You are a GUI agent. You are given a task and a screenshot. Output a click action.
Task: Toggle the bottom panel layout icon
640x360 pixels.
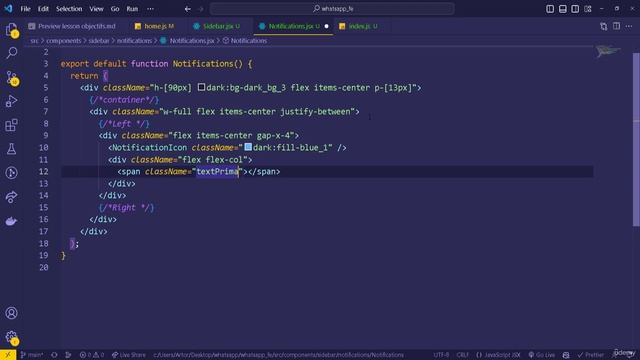pyautogui.click(x=562, y=9)
